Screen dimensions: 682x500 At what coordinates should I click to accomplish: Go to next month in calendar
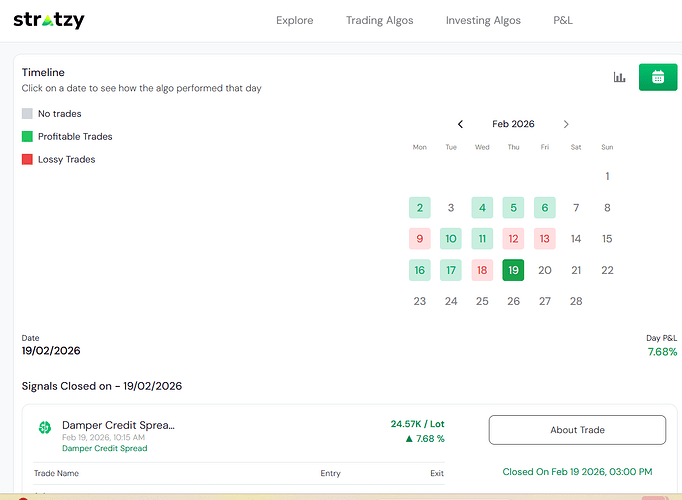point(566,124)
